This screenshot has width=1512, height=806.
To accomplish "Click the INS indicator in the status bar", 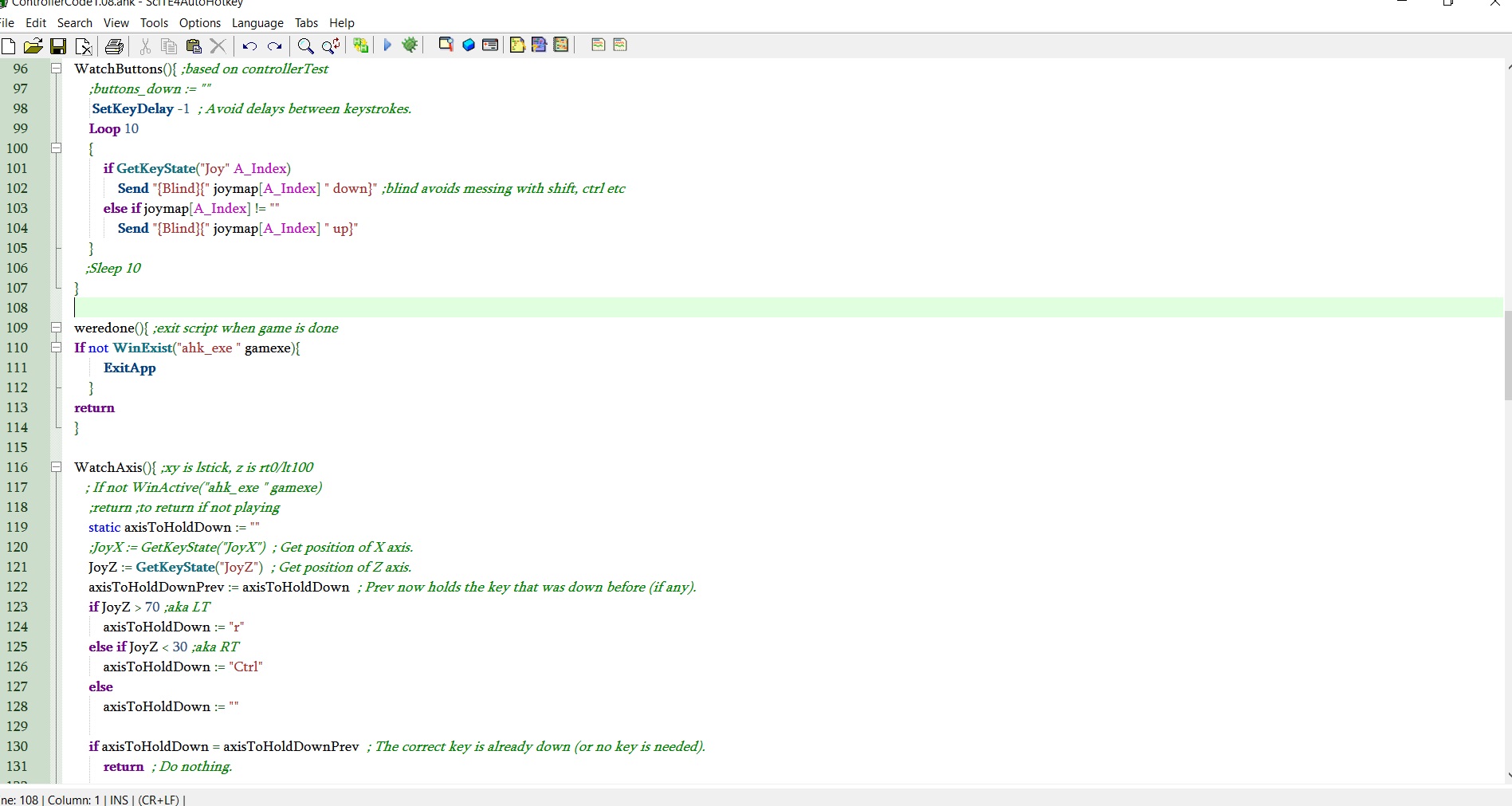I will (119, 800).
